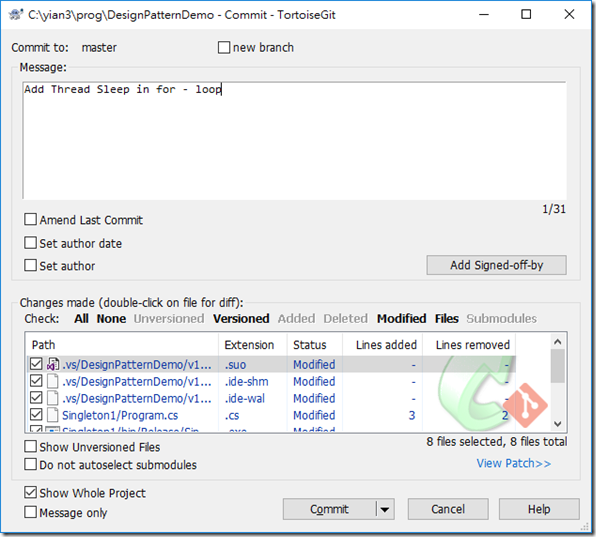
Task: Click the '8 files selected, 8 files total' text
Action: point(496,442)
